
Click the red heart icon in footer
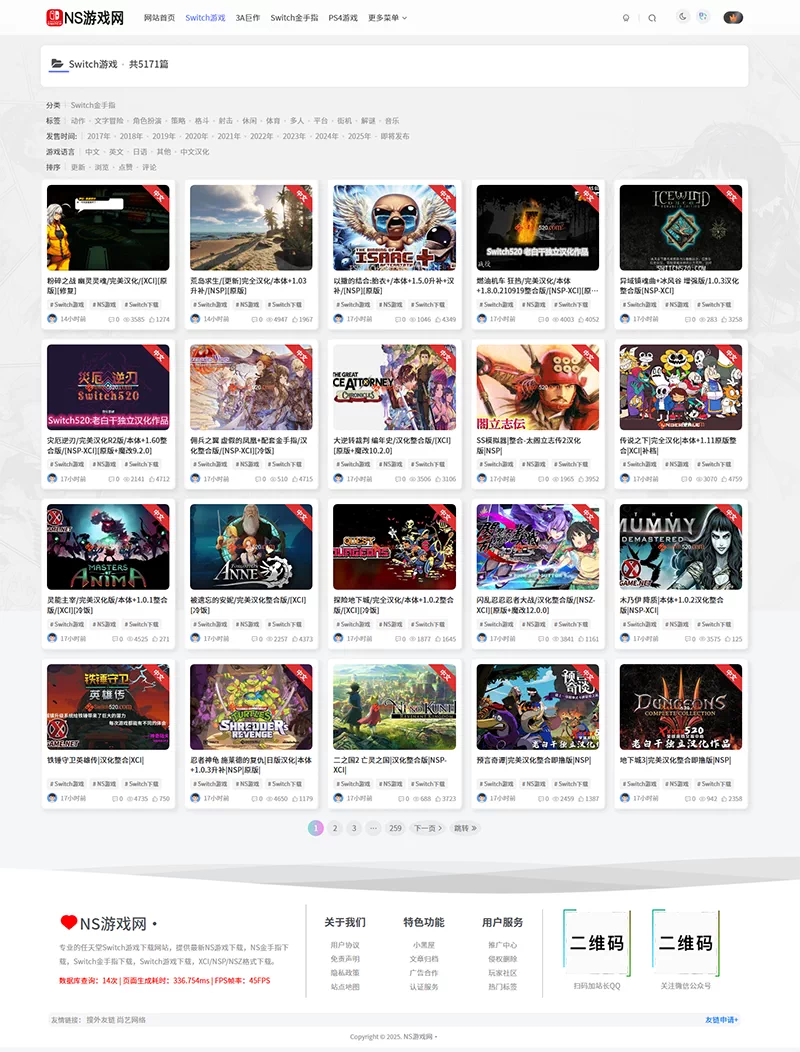pyautogui.click(x=68, y=923)
